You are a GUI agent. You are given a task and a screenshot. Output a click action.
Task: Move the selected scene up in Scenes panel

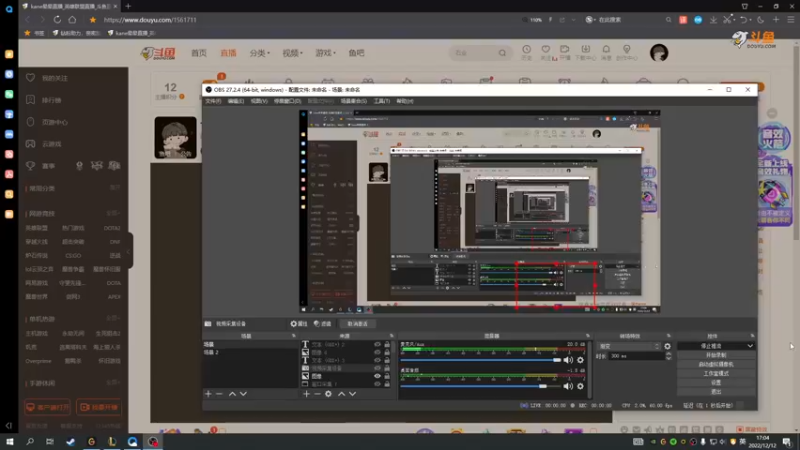click(232, 394)
